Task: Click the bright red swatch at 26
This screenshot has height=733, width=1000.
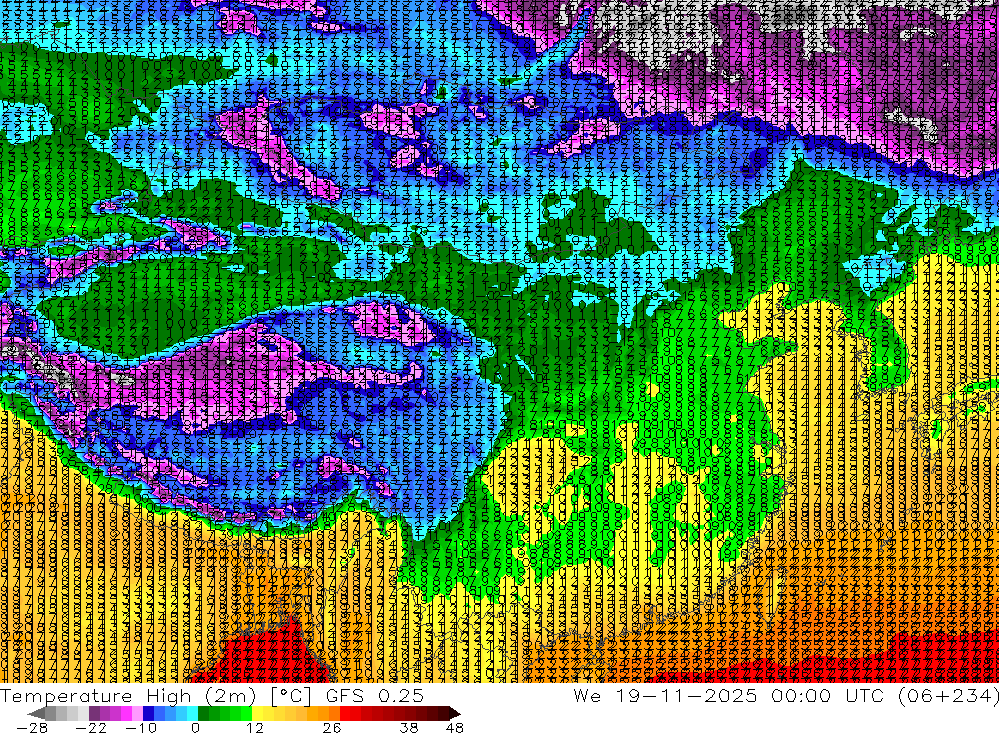Action: pyautogui.click(x=345, y=713)
